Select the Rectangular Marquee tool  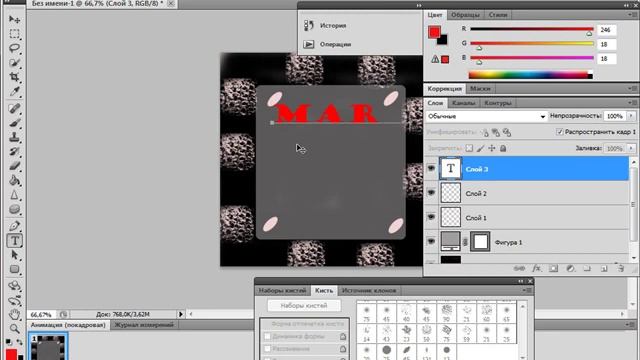click(14, 33)
